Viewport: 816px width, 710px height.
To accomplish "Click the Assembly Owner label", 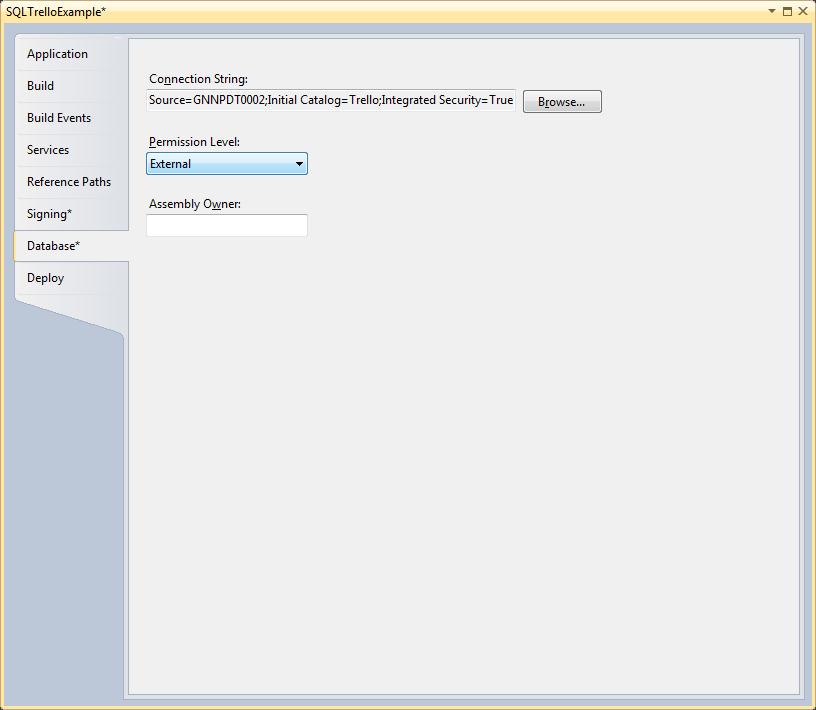I will [195, 204].
